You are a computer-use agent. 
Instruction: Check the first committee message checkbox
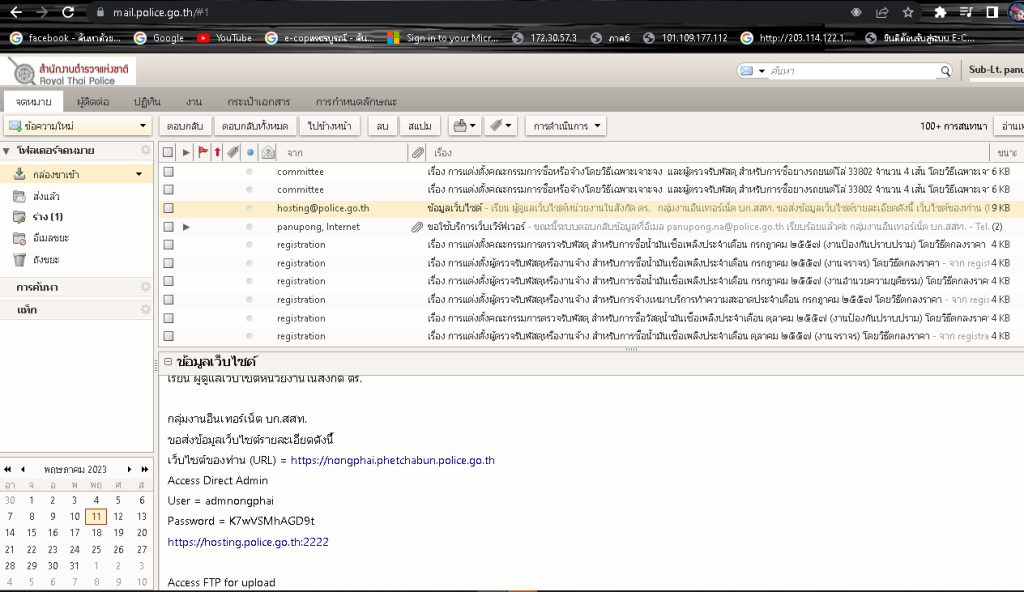coord(168,171)
